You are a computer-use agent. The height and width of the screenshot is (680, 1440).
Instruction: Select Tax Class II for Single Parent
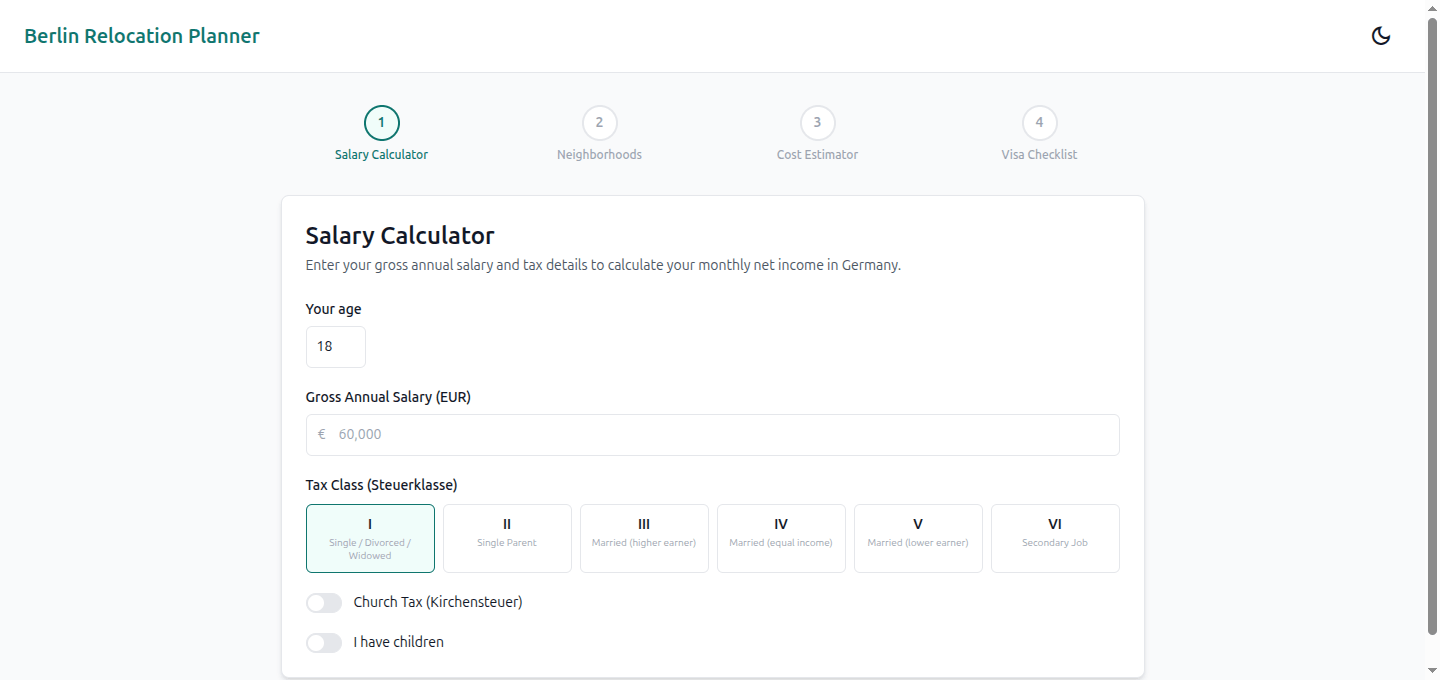507,538
